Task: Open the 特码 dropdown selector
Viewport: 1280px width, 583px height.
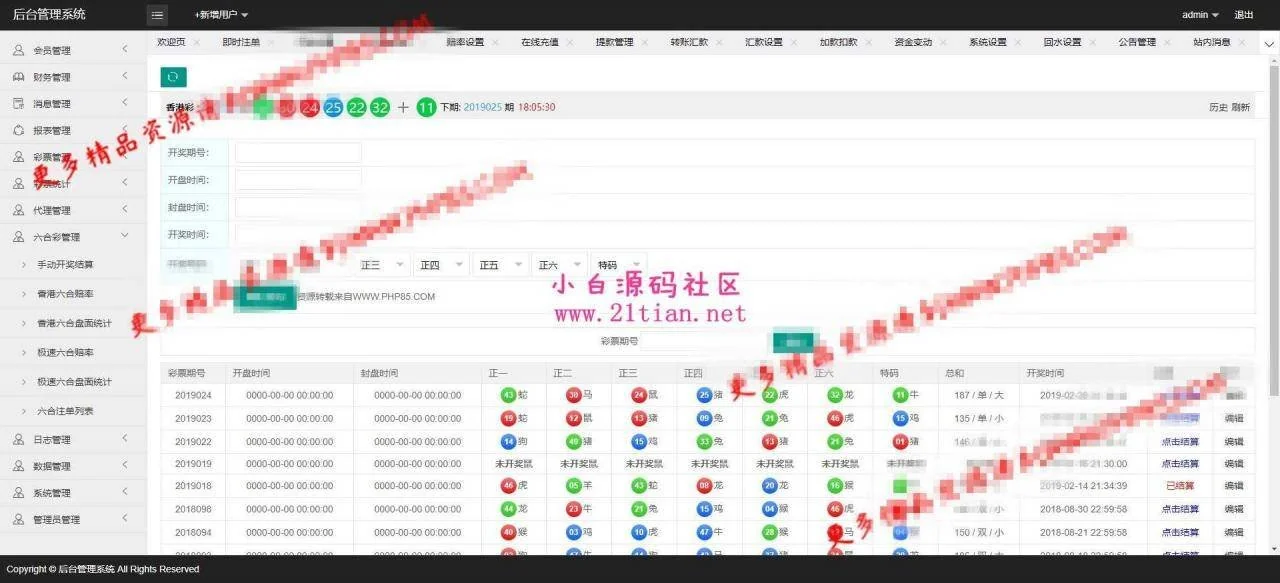Action: [x=618, y=265]
